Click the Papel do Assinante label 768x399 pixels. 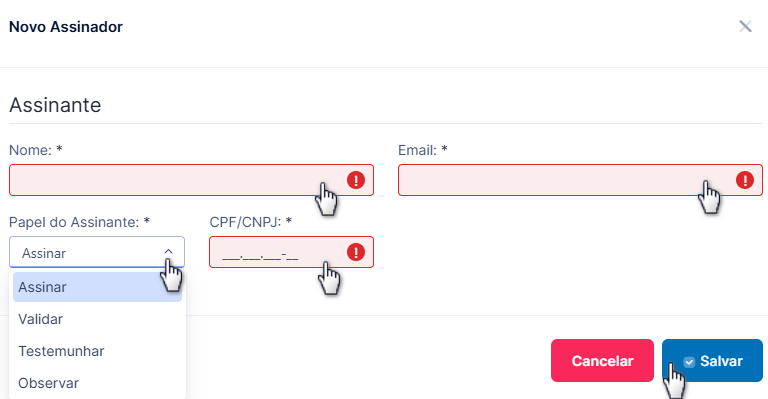(x=79, y=222)
